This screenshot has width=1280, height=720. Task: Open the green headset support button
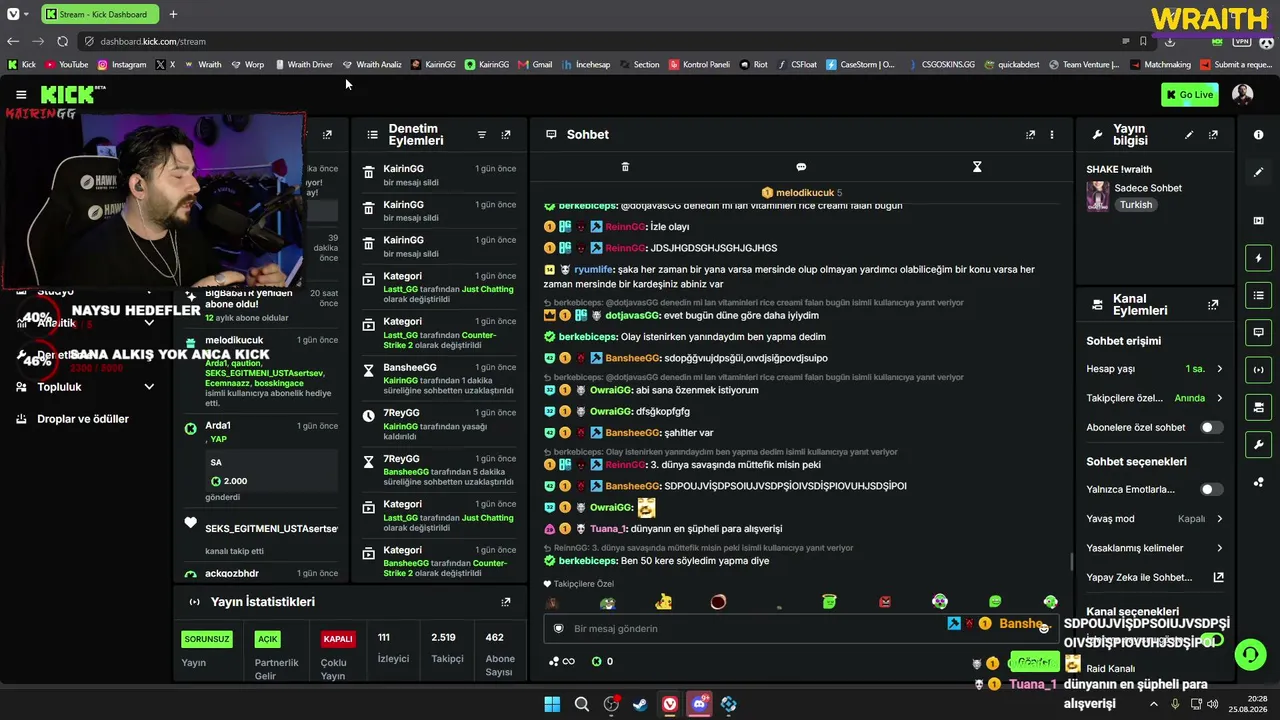pyautogui.click(x=1249, y=655)
